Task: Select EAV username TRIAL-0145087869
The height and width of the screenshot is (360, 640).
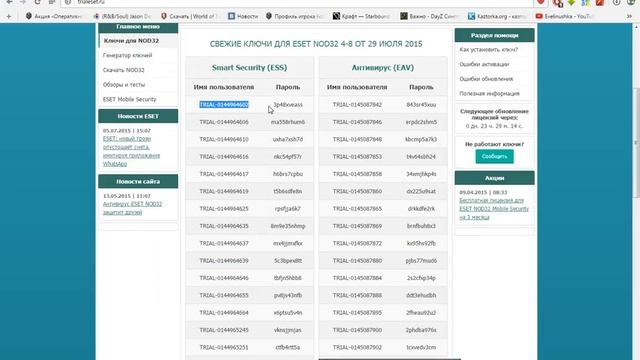Action: [x=357, y=226]
